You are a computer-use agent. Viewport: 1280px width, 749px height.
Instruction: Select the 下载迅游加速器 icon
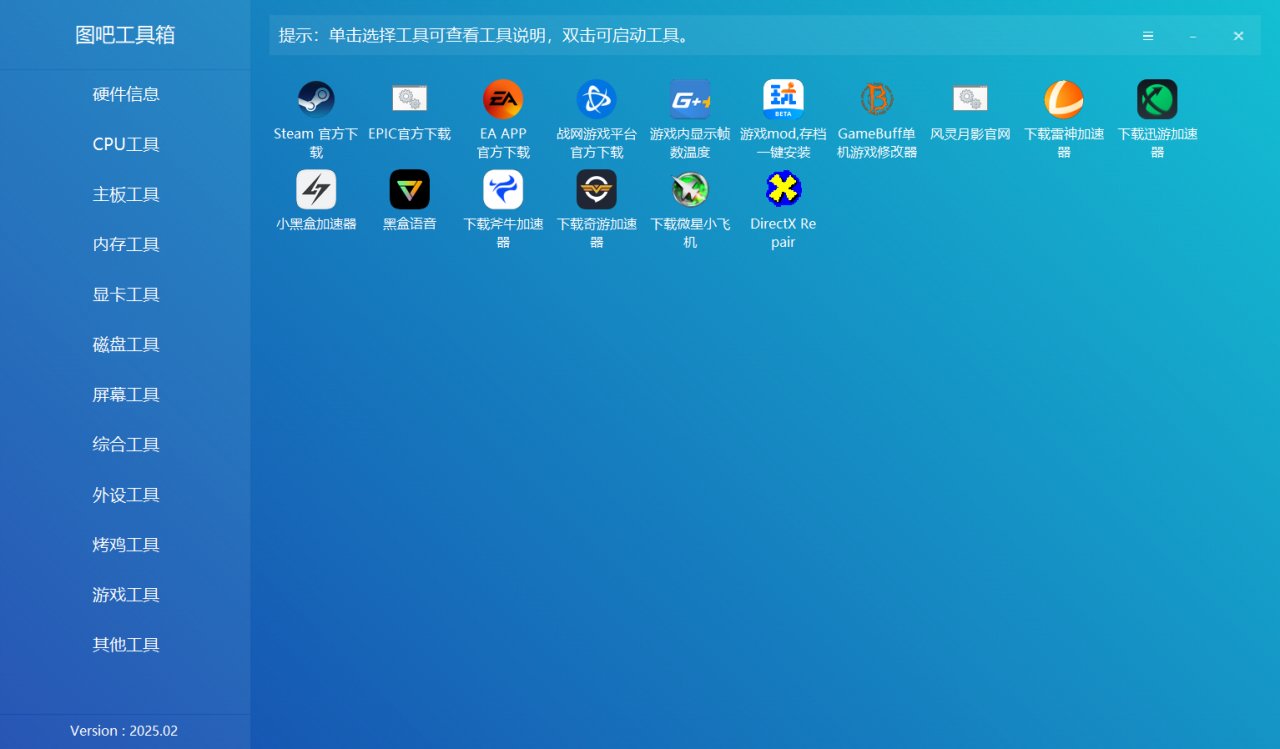(x=1157, y=99)
